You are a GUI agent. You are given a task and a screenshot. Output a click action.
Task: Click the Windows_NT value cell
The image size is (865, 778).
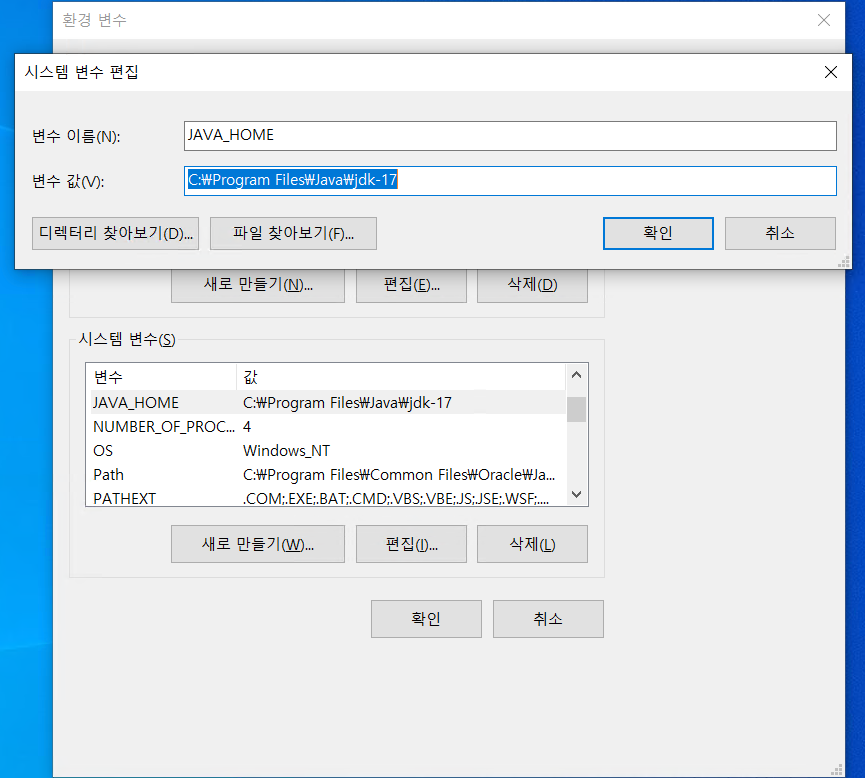coord(286,451)
